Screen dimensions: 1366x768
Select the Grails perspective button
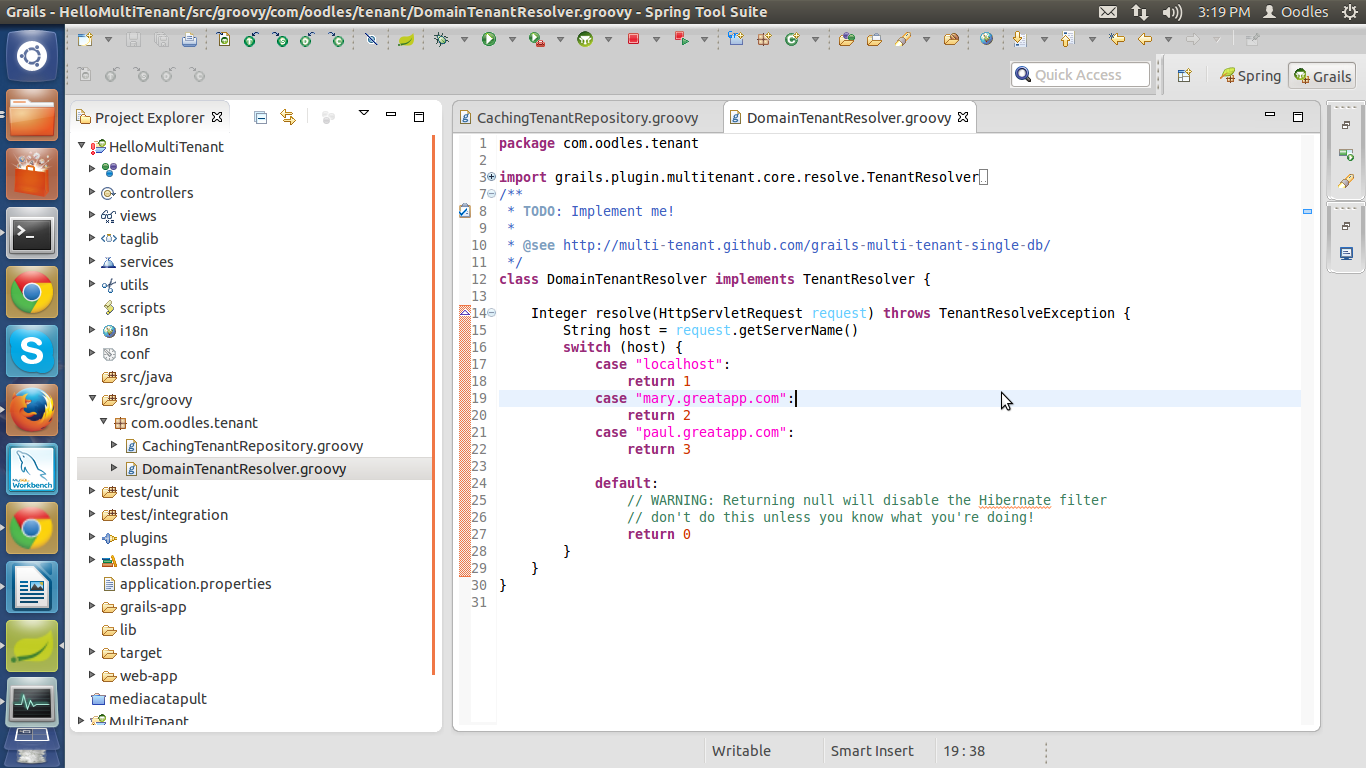1322,76
